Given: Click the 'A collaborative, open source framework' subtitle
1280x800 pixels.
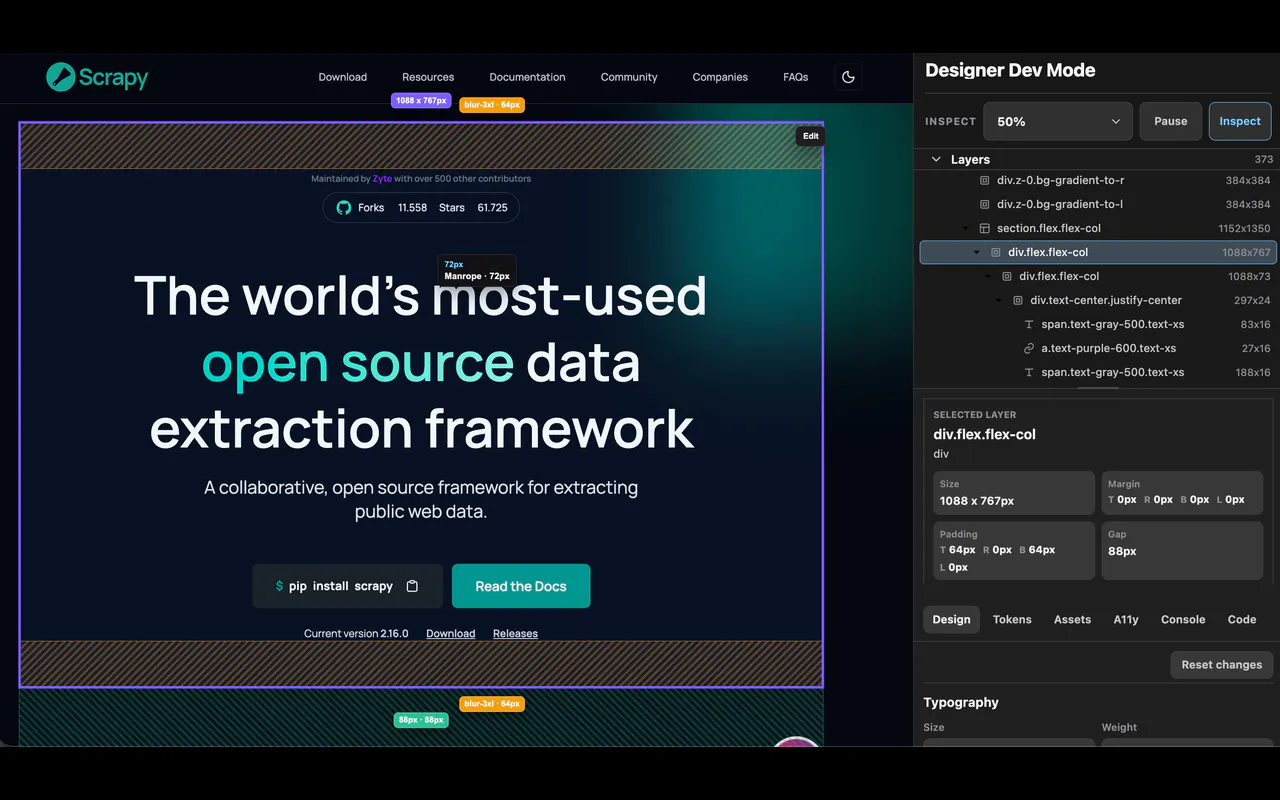Looking at the screenshot, I should (x=421, y=499).
